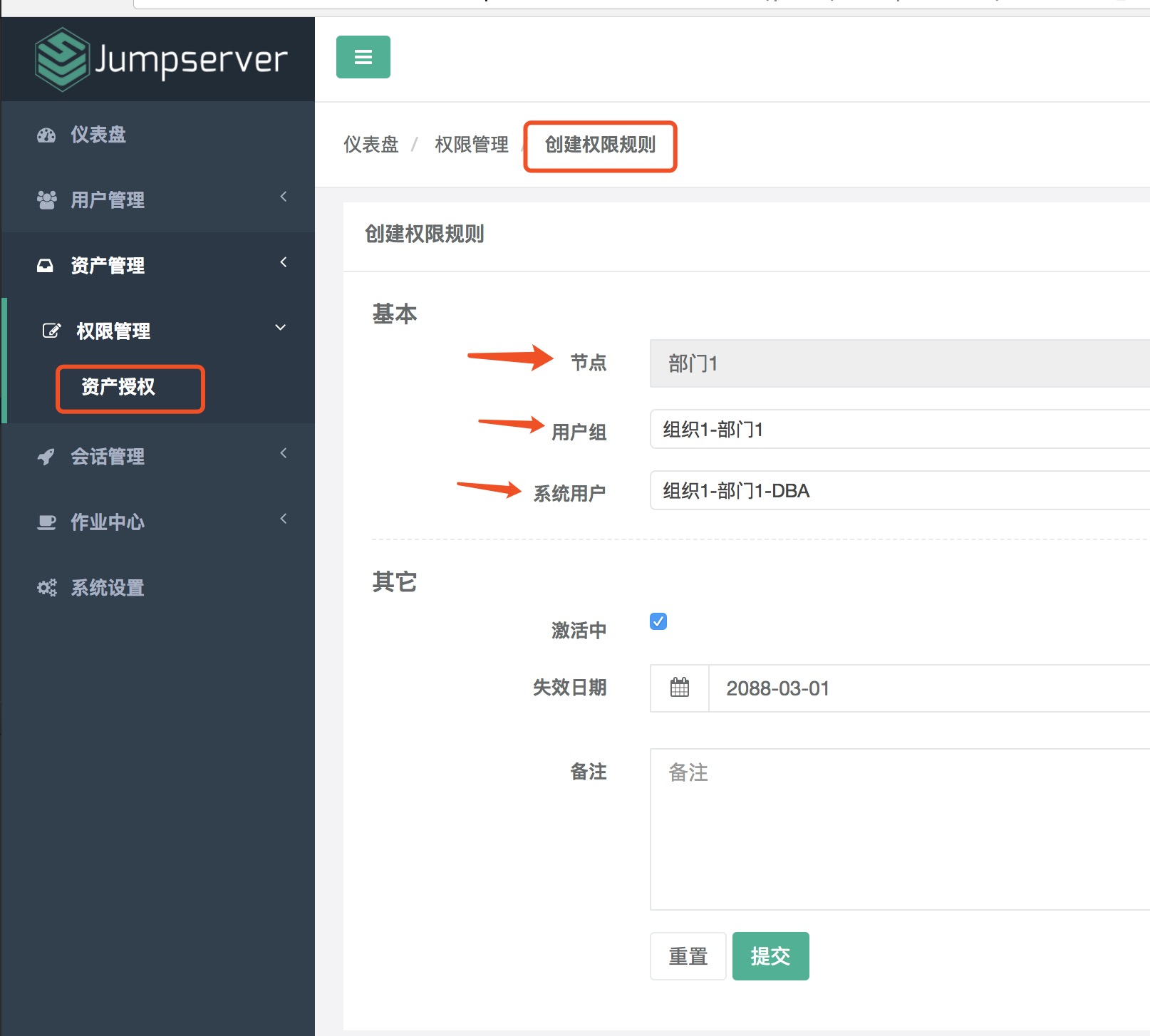Click into the 备注 textarea
This screenshot has width=1150, height=1036.
tap(900, 829)
